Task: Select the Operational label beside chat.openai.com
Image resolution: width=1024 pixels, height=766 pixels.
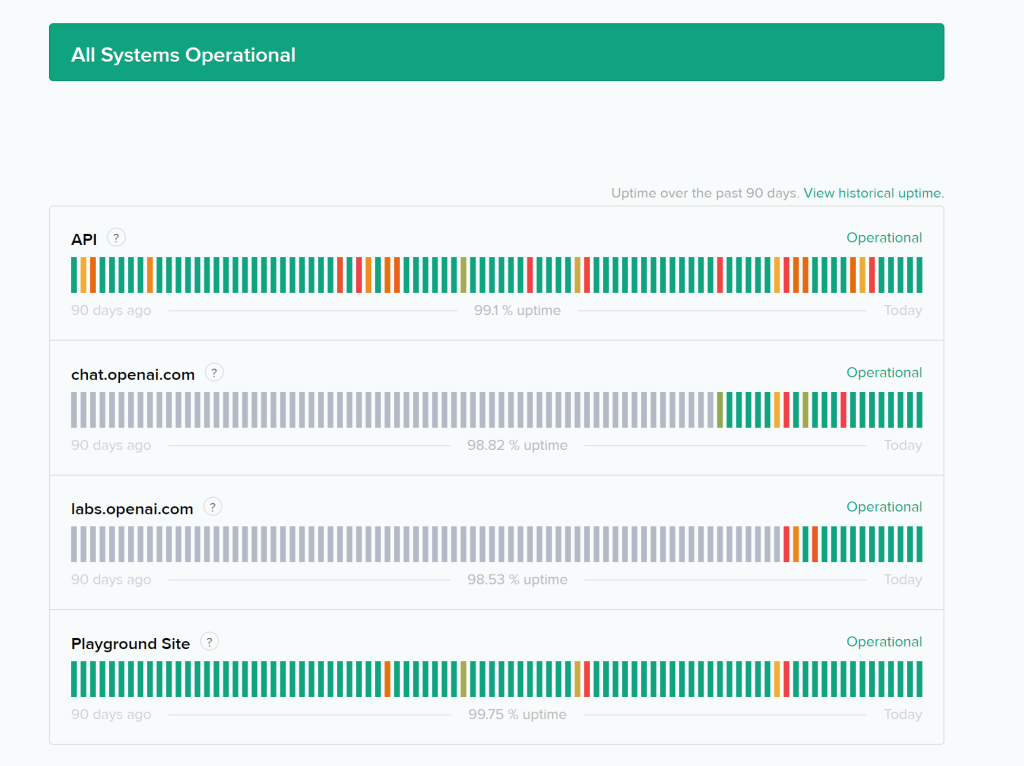Action: click(x=884, y=372)
